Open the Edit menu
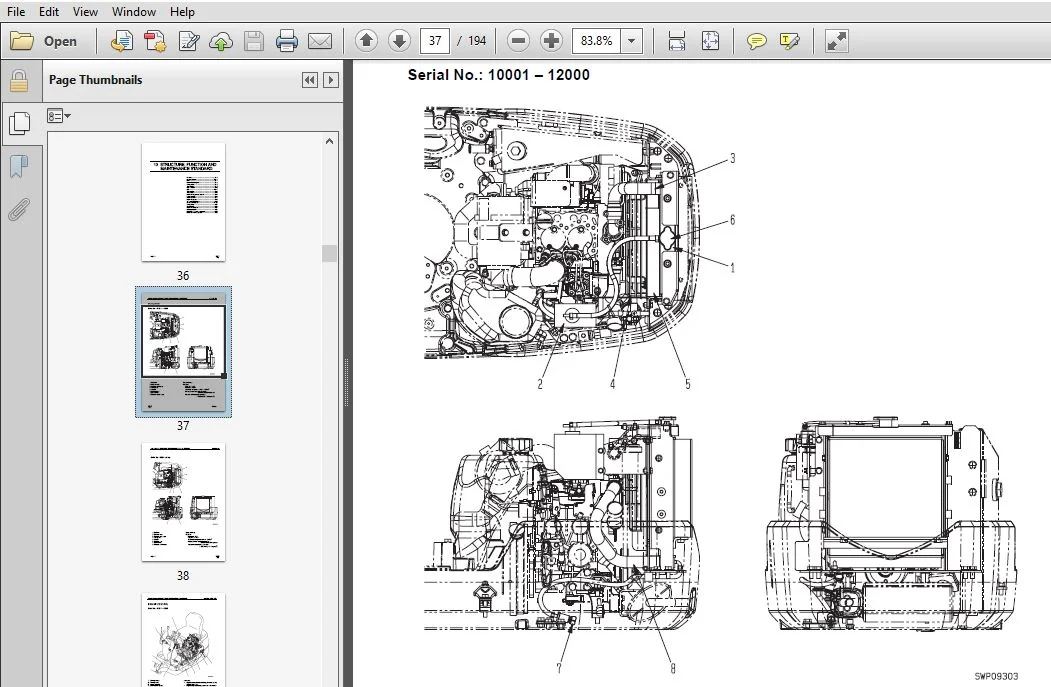This screenshot has width=1051, height=687. pyautogui.click(x=49, y=11)
